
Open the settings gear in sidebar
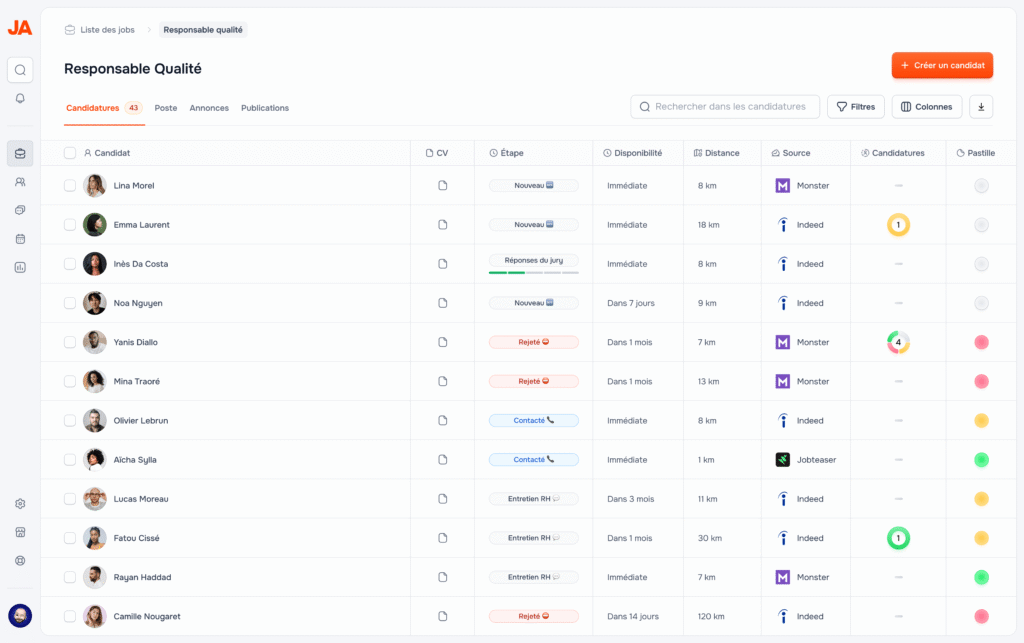click(20, 504)
